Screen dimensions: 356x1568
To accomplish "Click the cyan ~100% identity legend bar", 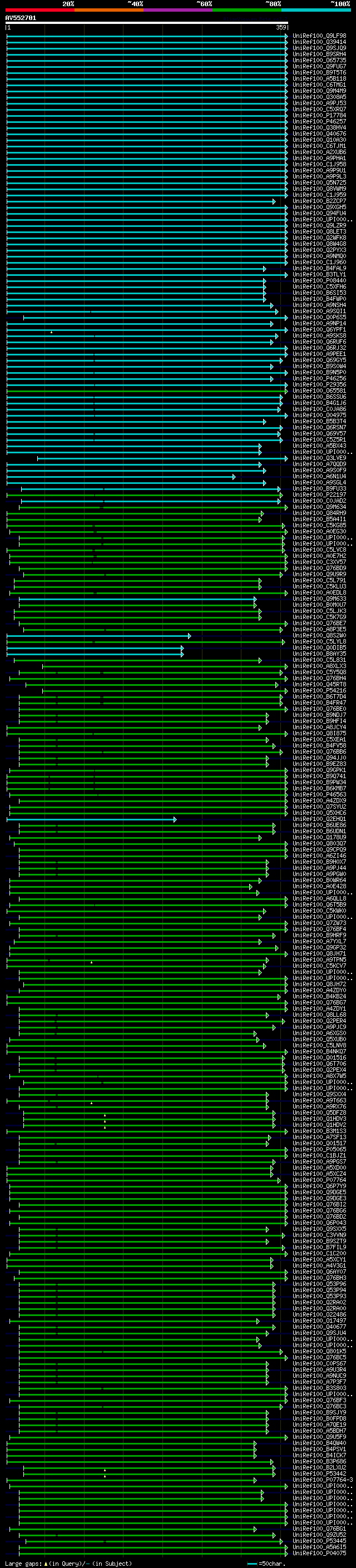I will 317,11.
